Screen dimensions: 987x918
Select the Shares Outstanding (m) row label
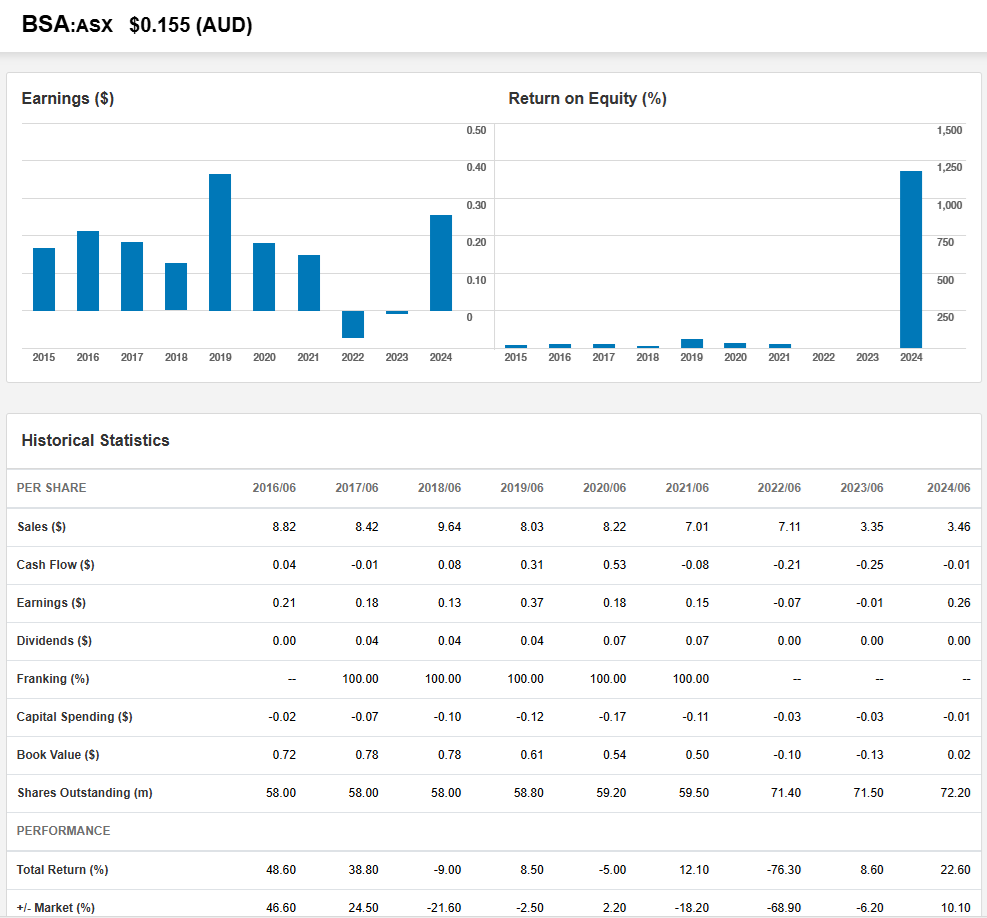click(x=84, y=793)
